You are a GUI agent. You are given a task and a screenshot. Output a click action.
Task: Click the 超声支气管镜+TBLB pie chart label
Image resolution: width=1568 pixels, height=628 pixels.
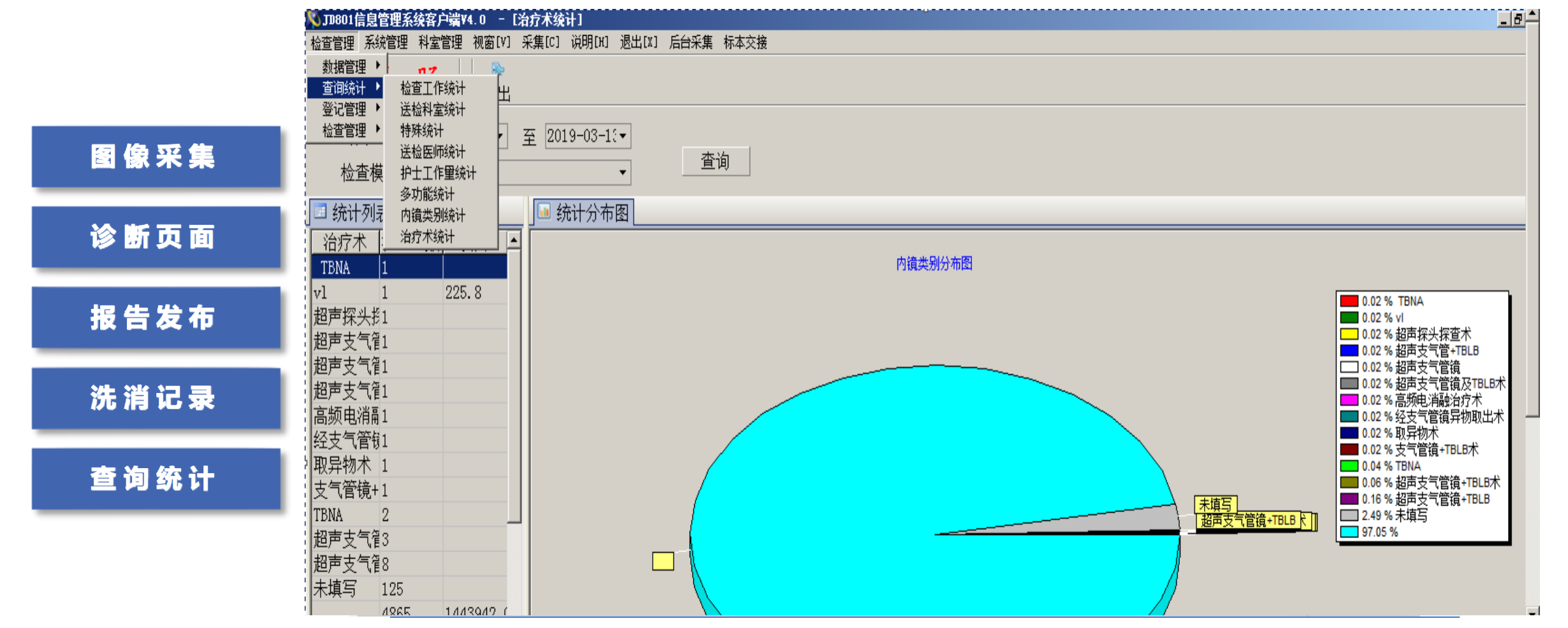coord(1248,521)
